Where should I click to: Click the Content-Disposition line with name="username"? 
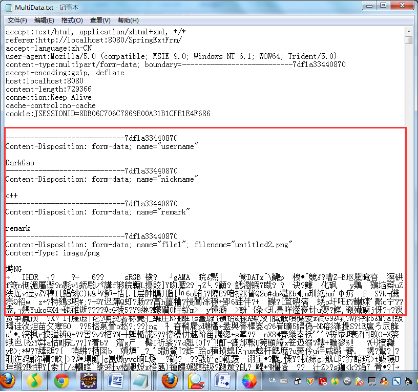tap(102, 146)
